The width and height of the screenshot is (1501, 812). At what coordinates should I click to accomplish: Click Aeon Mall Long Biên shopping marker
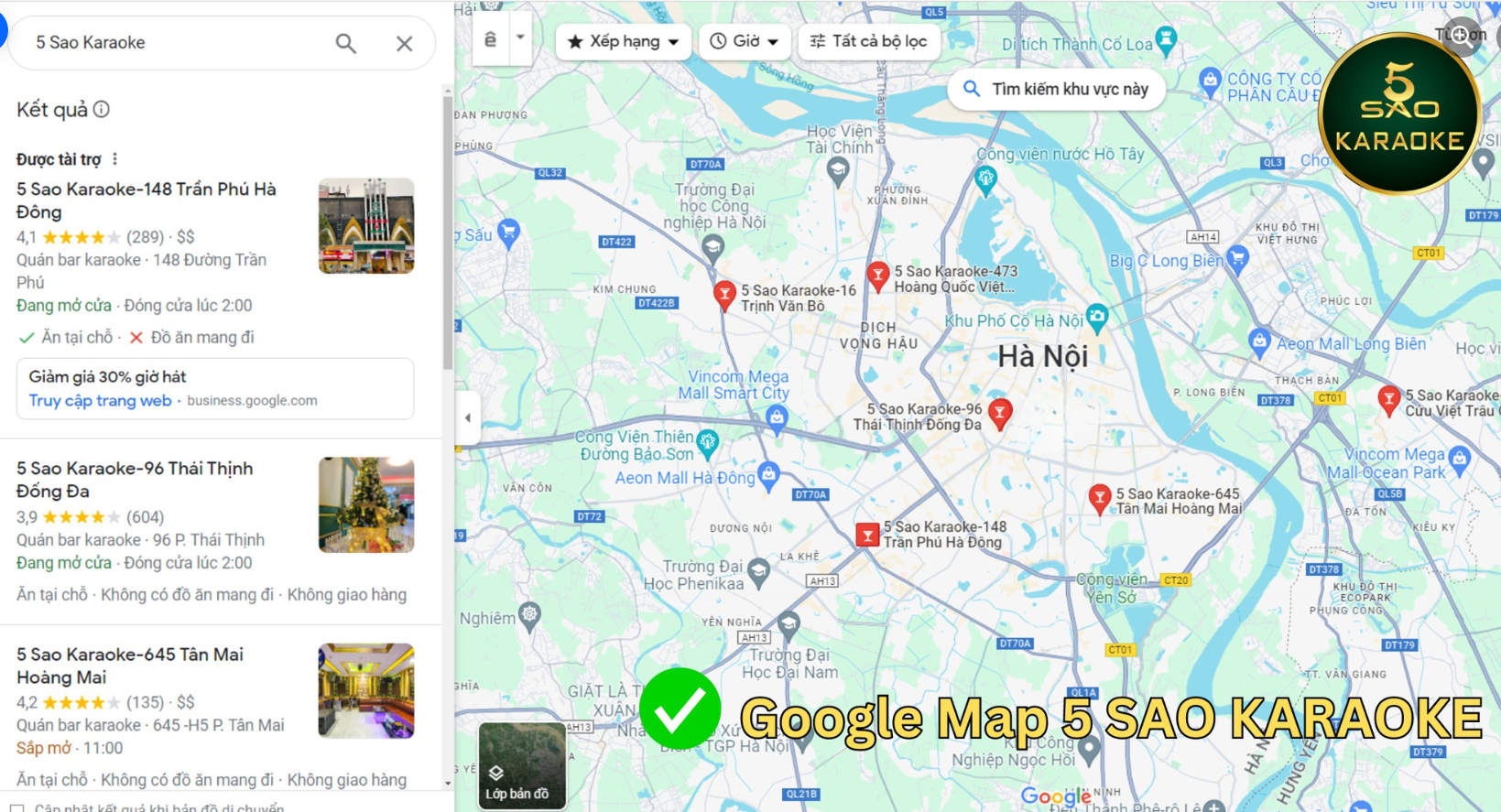click(1259, 342)
